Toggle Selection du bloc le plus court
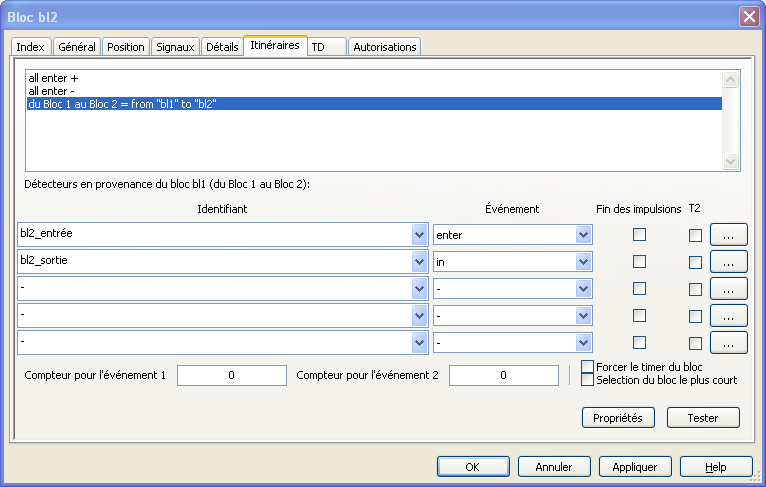 [x=588, y=380]
